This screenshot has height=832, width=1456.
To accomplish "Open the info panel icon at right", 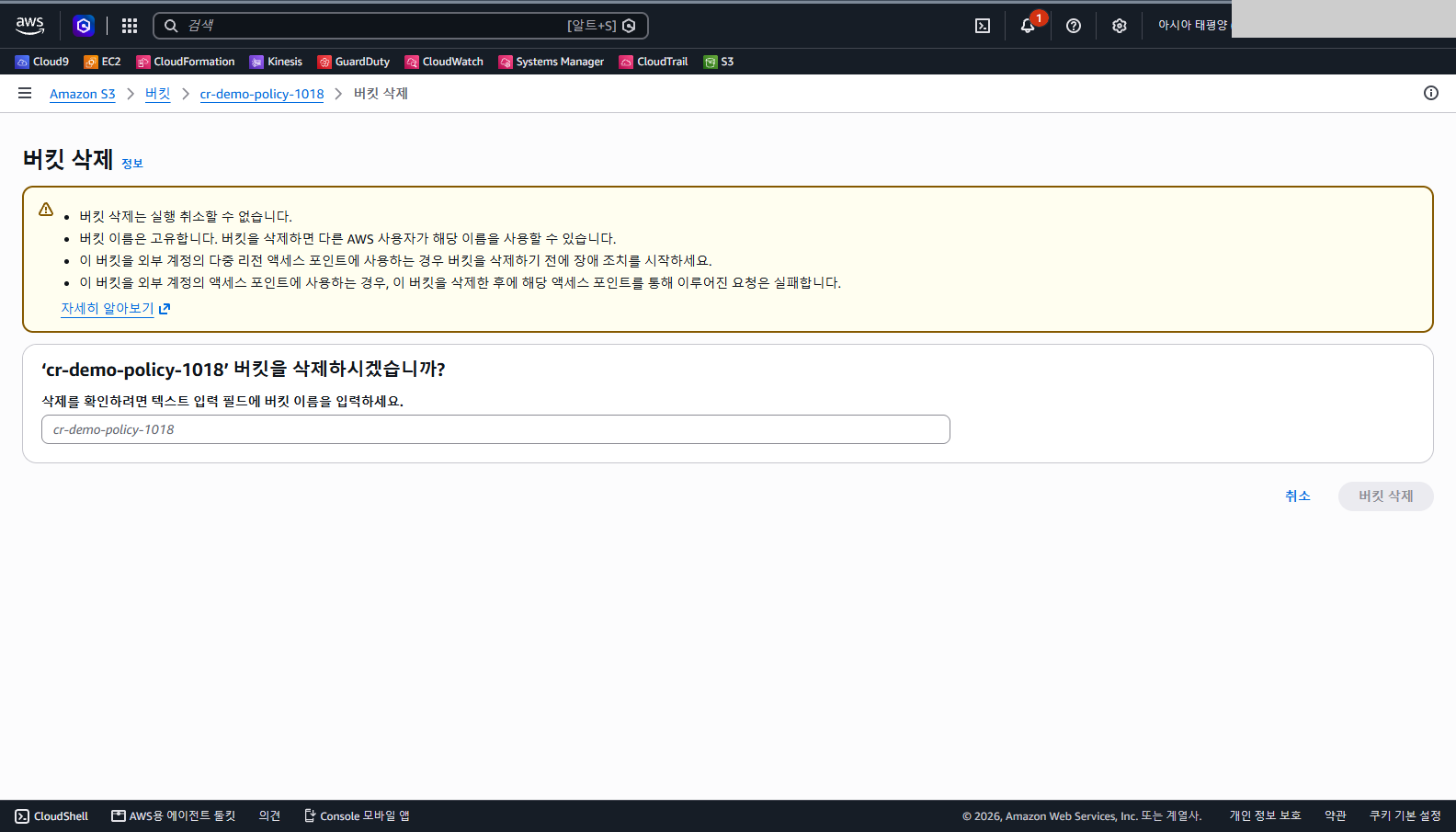I will tap(1431, 93).
